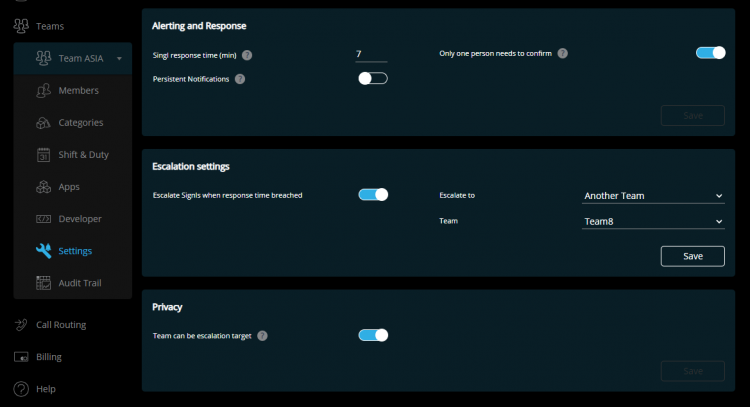Image resolution: width=750 pixels, height=407 pixels.
Task: Click the Members sidebar icon
Action: click(x=43, y=90)
